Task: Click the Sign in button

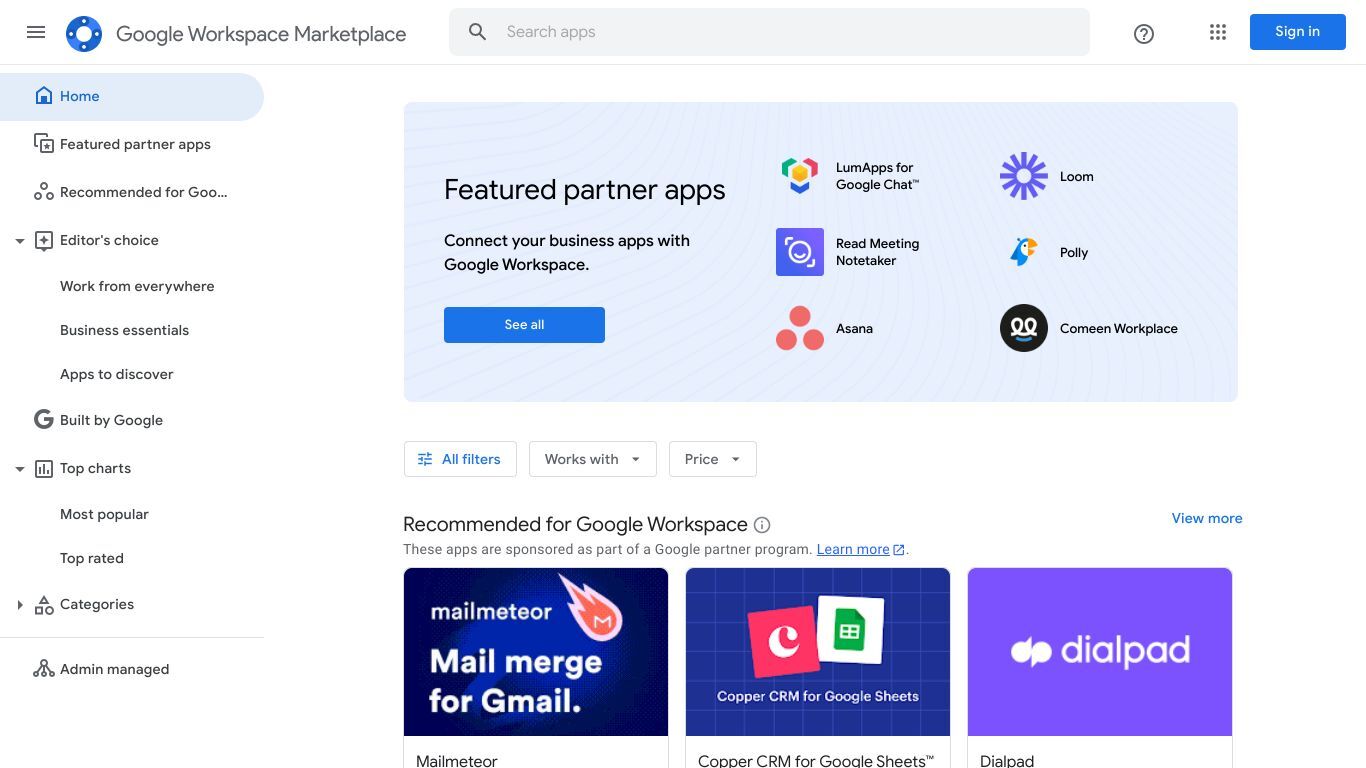Action: pyautogui.click(x=1298, y=32)
